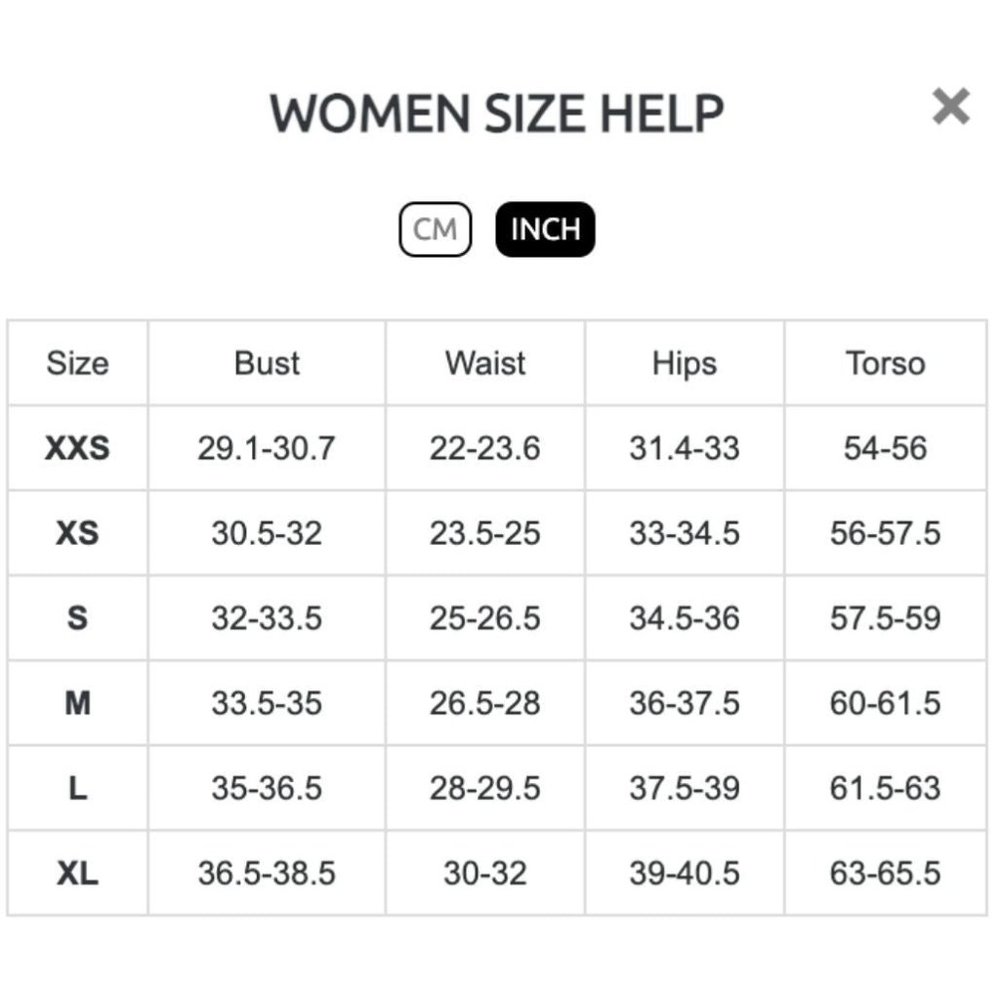Select the INCH unit toggle
This screenshot has width=1000, height=1000.
pos(545,229)
